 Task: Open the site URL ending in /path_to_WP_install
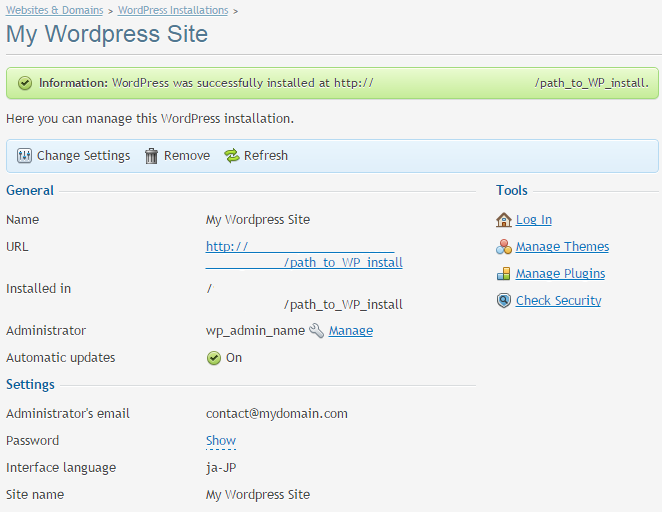[304, 255]
